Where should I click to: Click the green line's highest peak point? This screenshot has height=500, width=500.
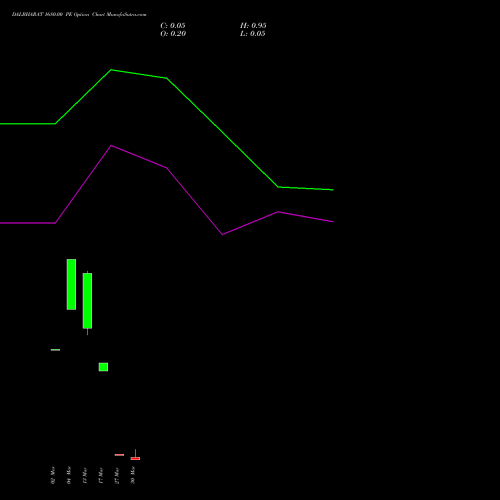point(111,70)
